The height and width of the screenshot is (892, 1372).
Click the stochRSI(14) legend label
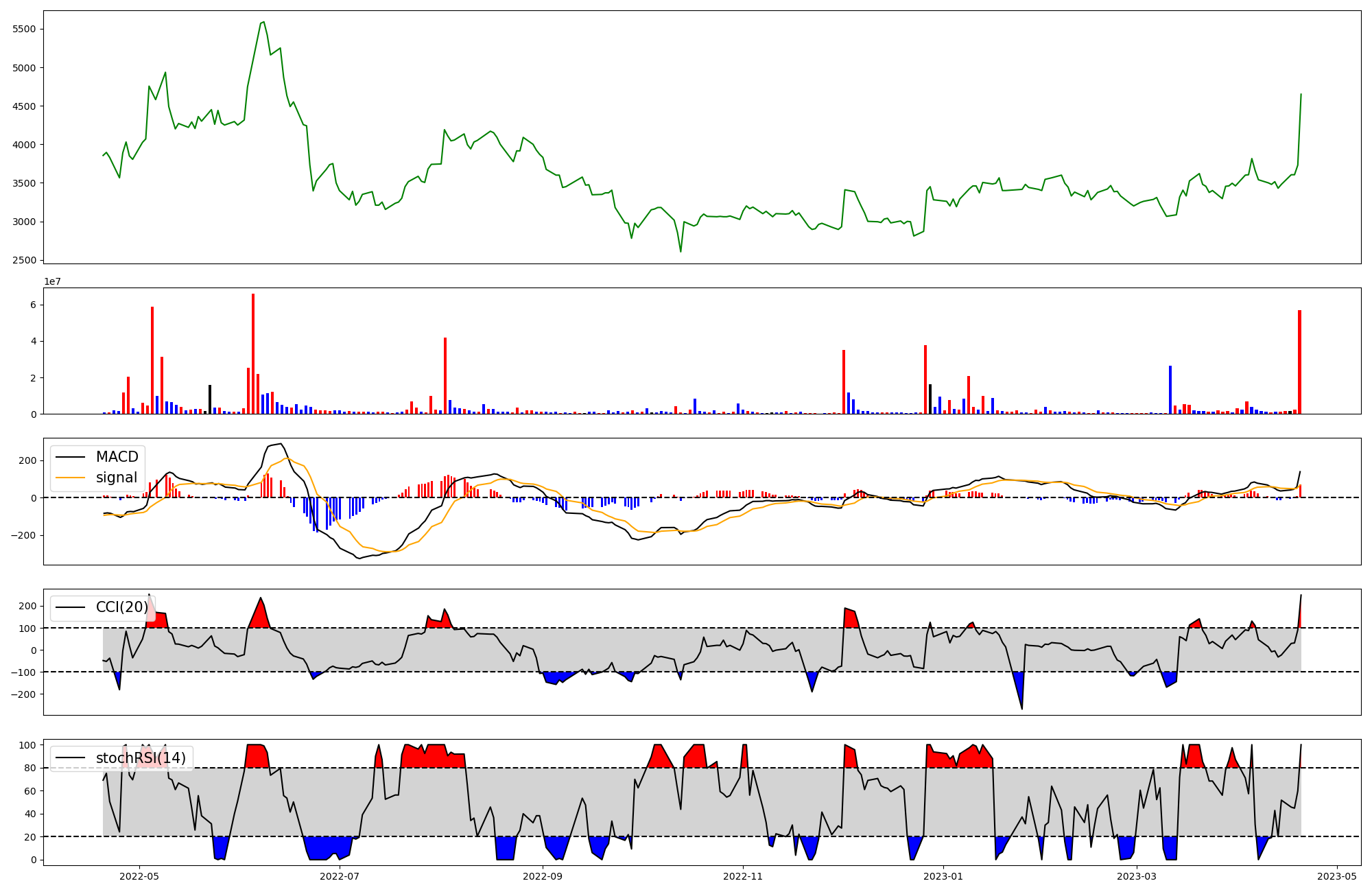[x=141, y=758]
